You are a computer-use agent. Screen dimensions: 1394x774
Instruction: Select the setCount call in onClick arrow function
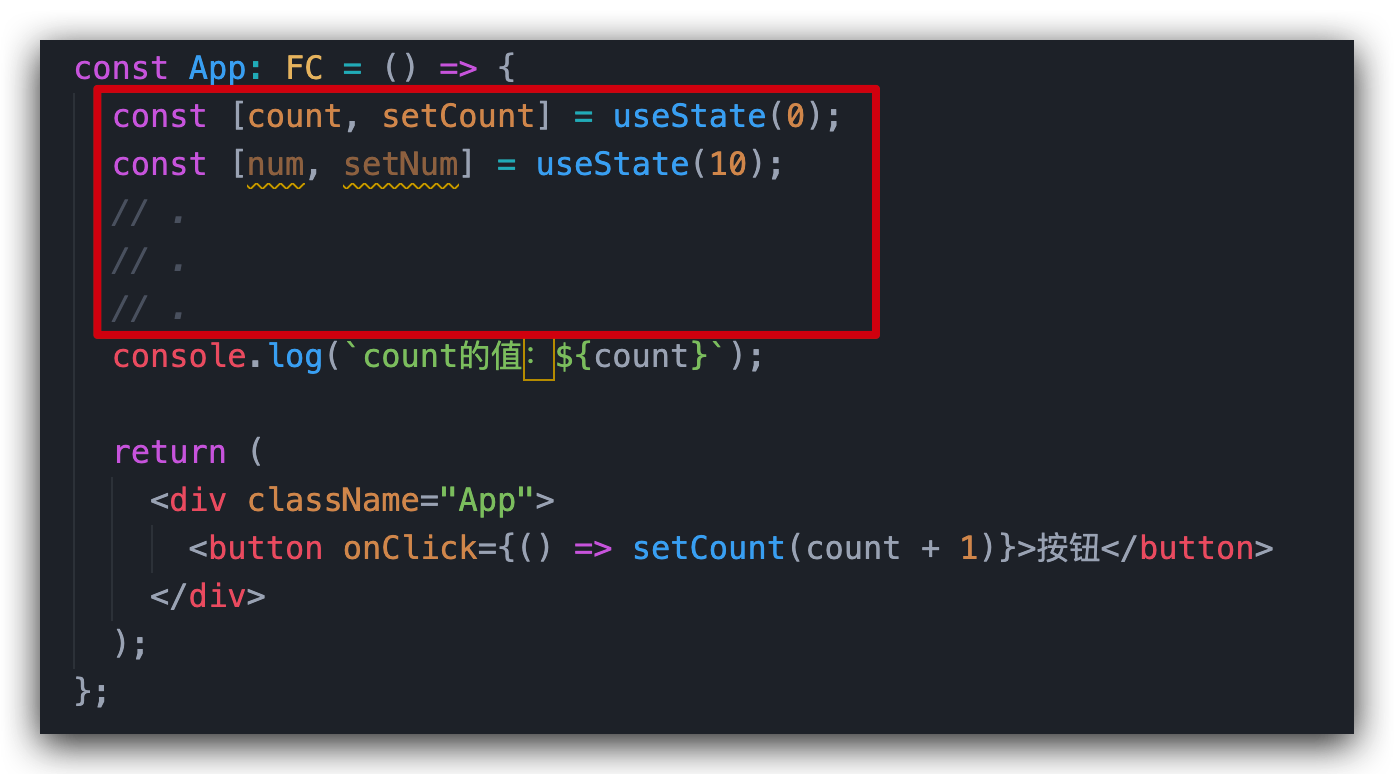coord(708,547)
